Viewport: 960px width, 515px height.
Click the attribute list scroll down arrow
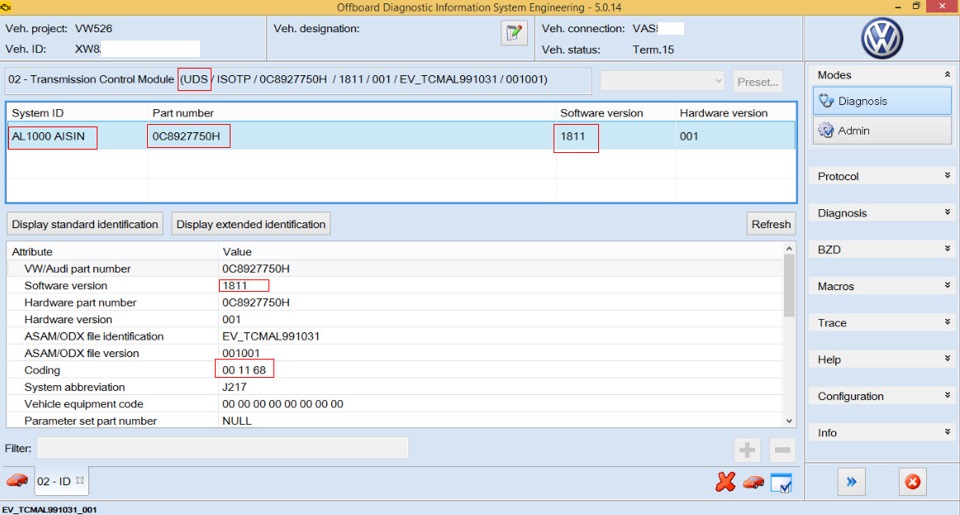click(789, 421)
